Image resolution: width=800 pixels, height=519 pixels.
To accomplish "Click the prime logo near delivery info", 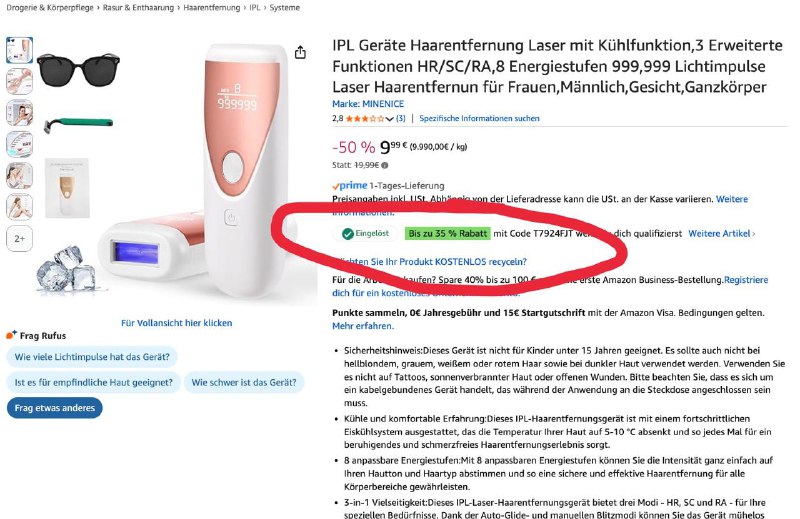I will point(349,186).
